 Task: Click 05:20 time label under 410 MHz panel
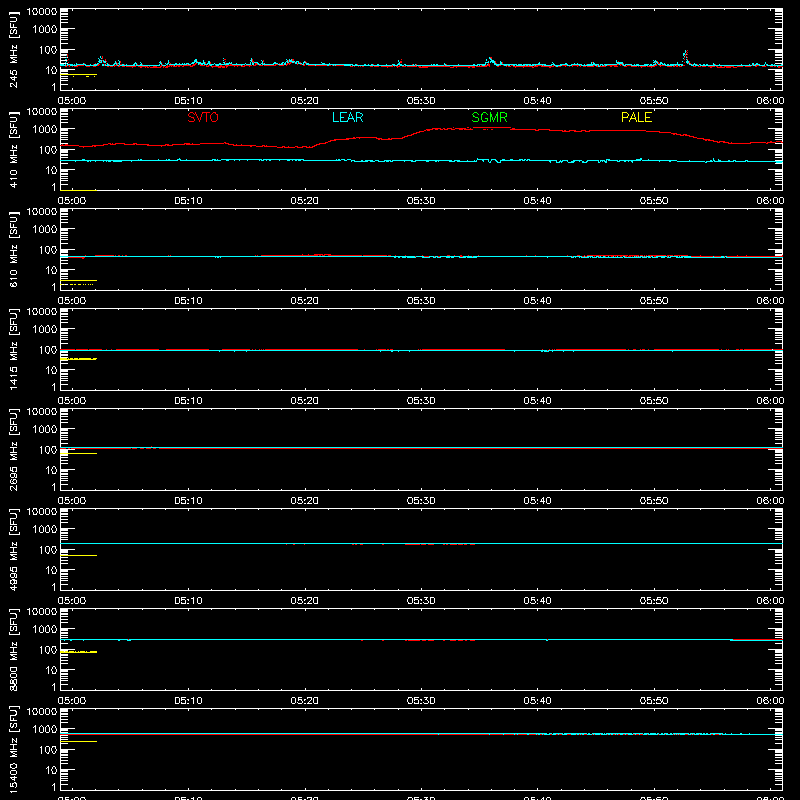pos(305,201)
